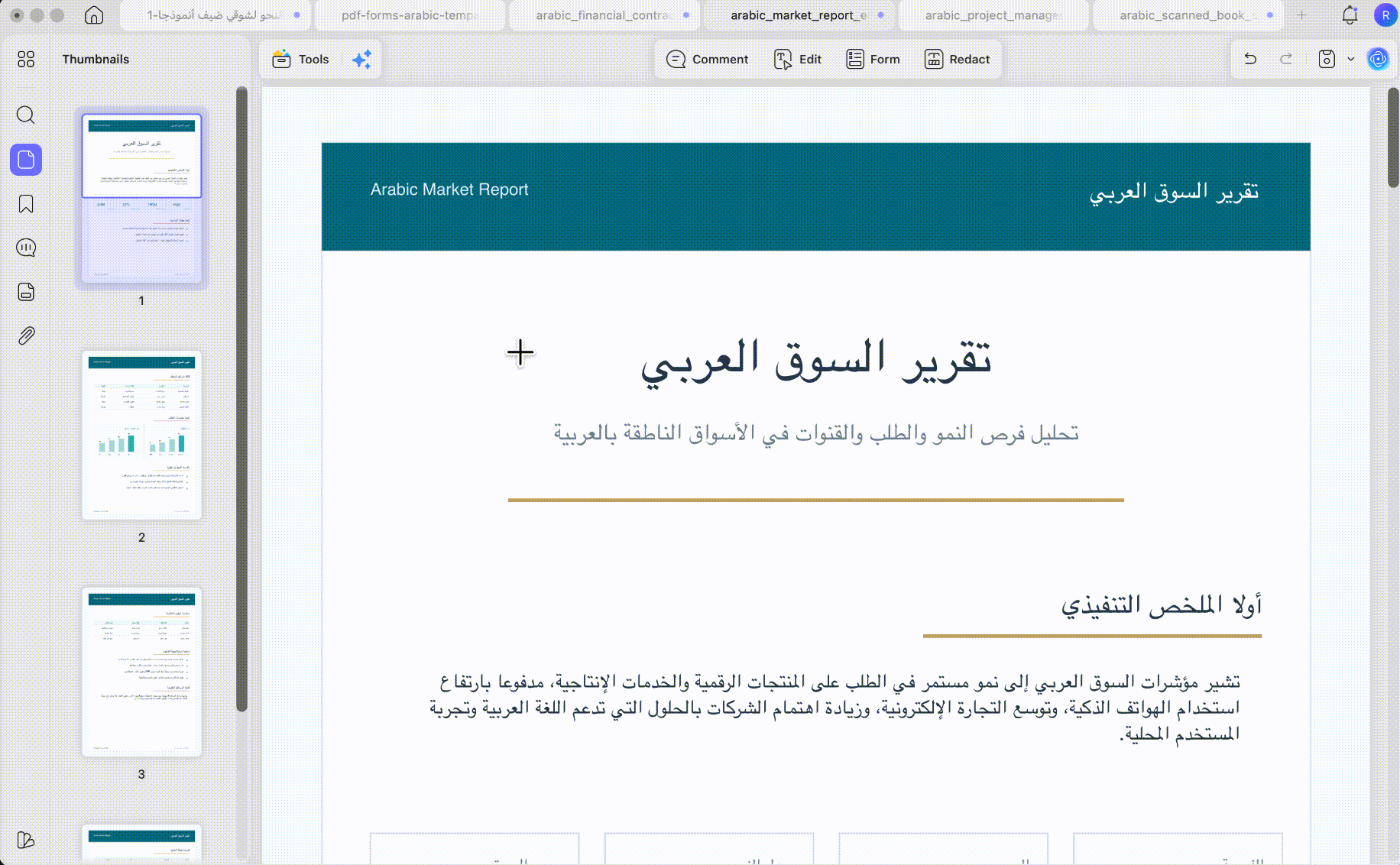Viewport: 1400px width, 865px height.
Task: Choose the Edit mode button
Action: [x=799, y=59]
